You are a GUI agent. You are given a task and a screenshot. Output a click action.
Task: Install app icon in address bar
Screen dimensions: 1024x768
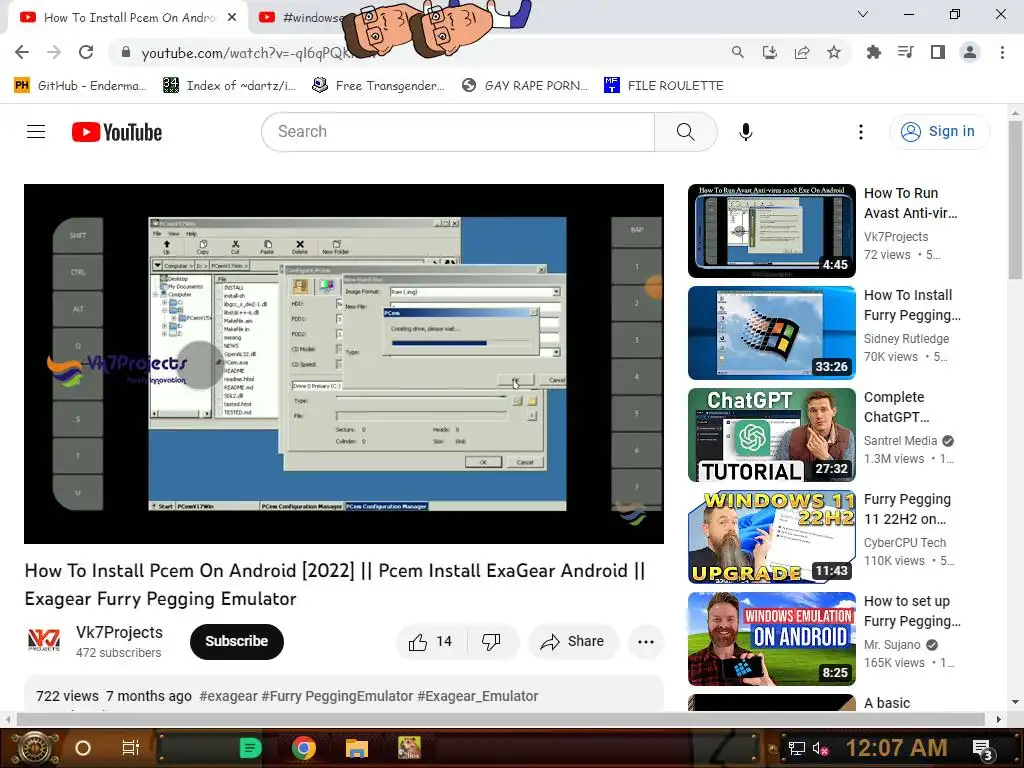[770, 52]
